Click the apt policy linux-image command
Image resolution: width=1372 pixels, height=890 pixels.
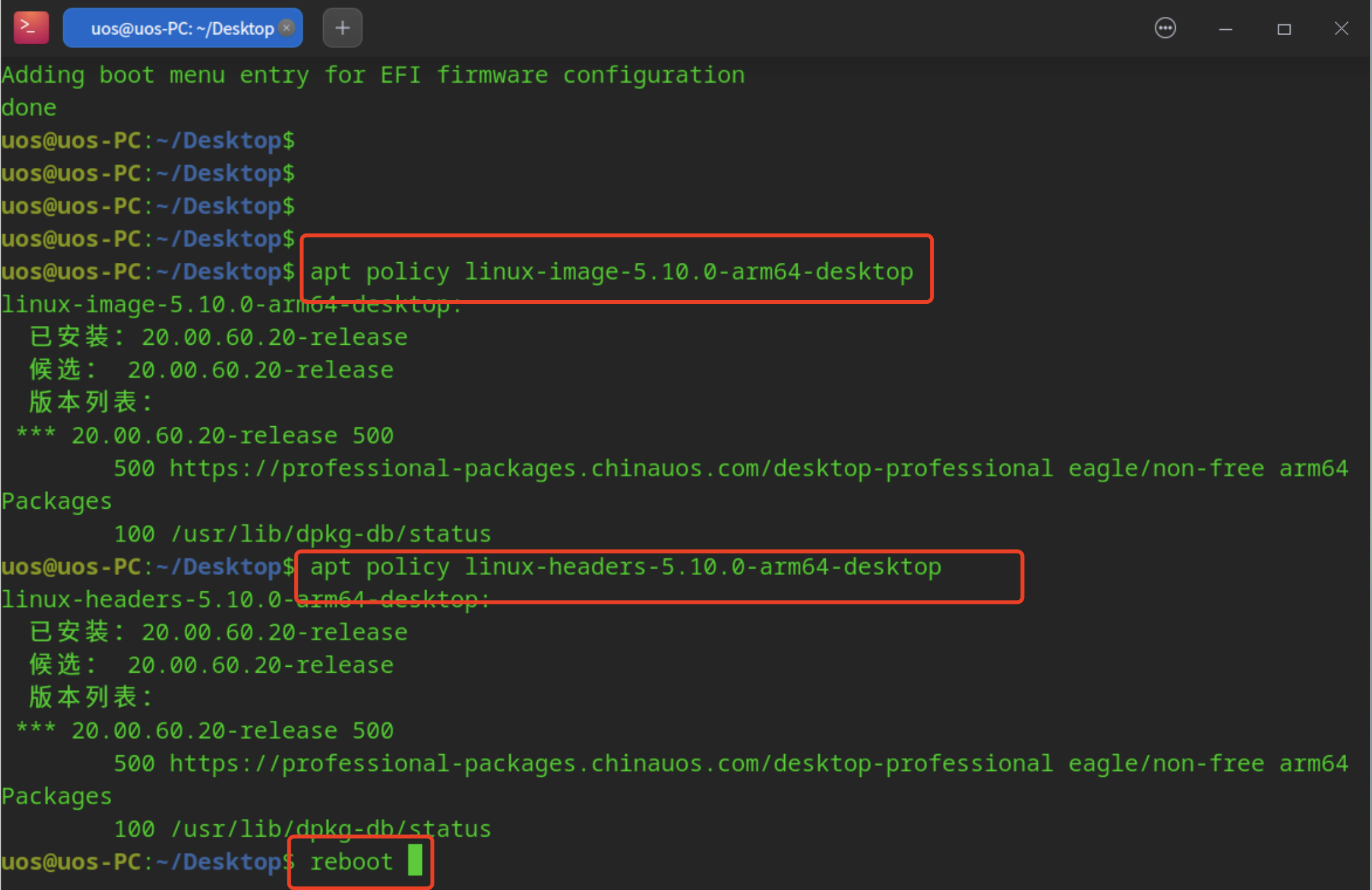coord(611,271)
